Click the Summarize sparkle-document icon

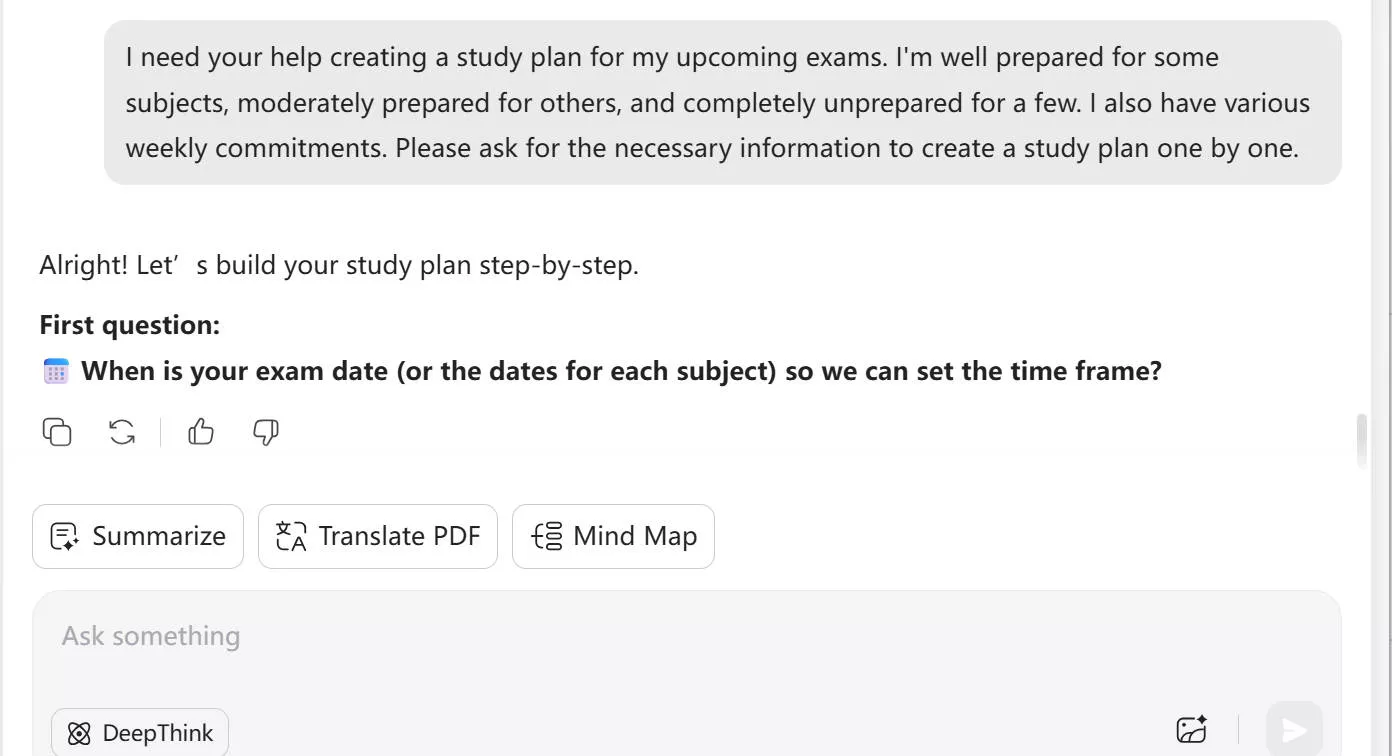(x=64, y=536)
